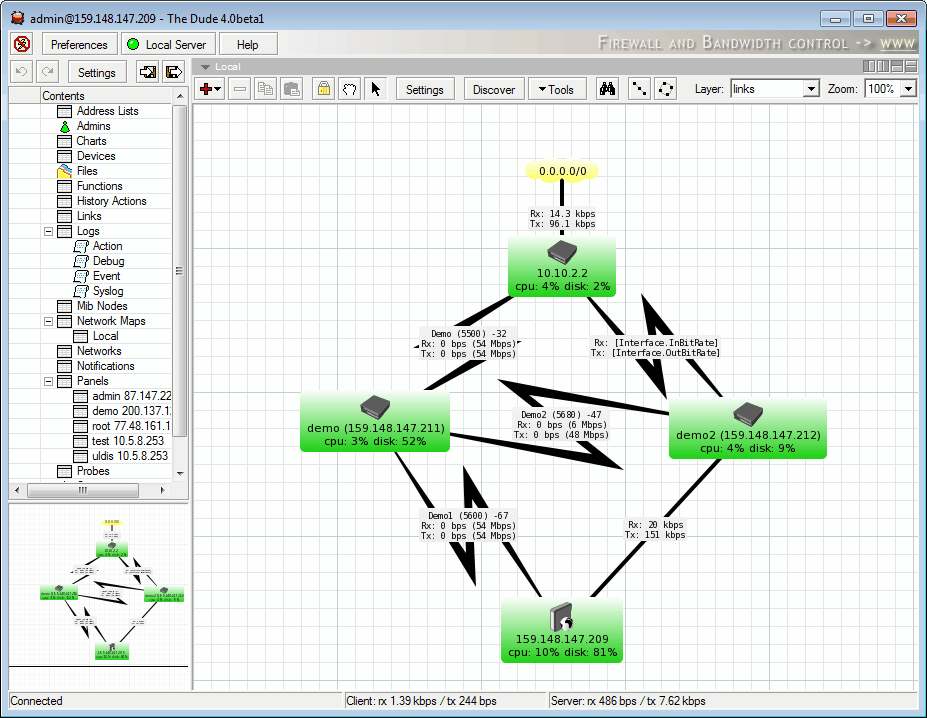Click the import icon beside left Settings
927x718 pixels.
click(148, 72)
